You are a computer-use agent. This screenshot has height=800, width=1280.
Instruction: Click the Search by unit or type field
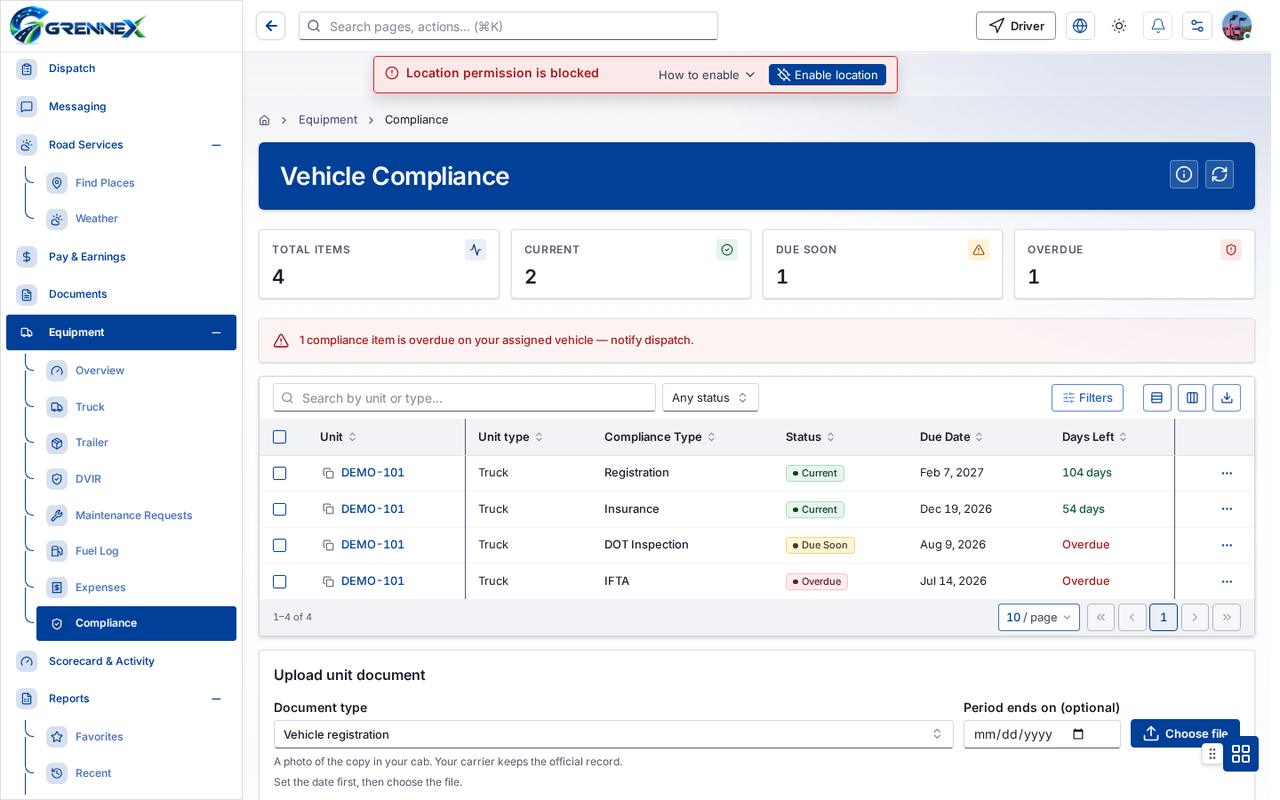[464, 398]
